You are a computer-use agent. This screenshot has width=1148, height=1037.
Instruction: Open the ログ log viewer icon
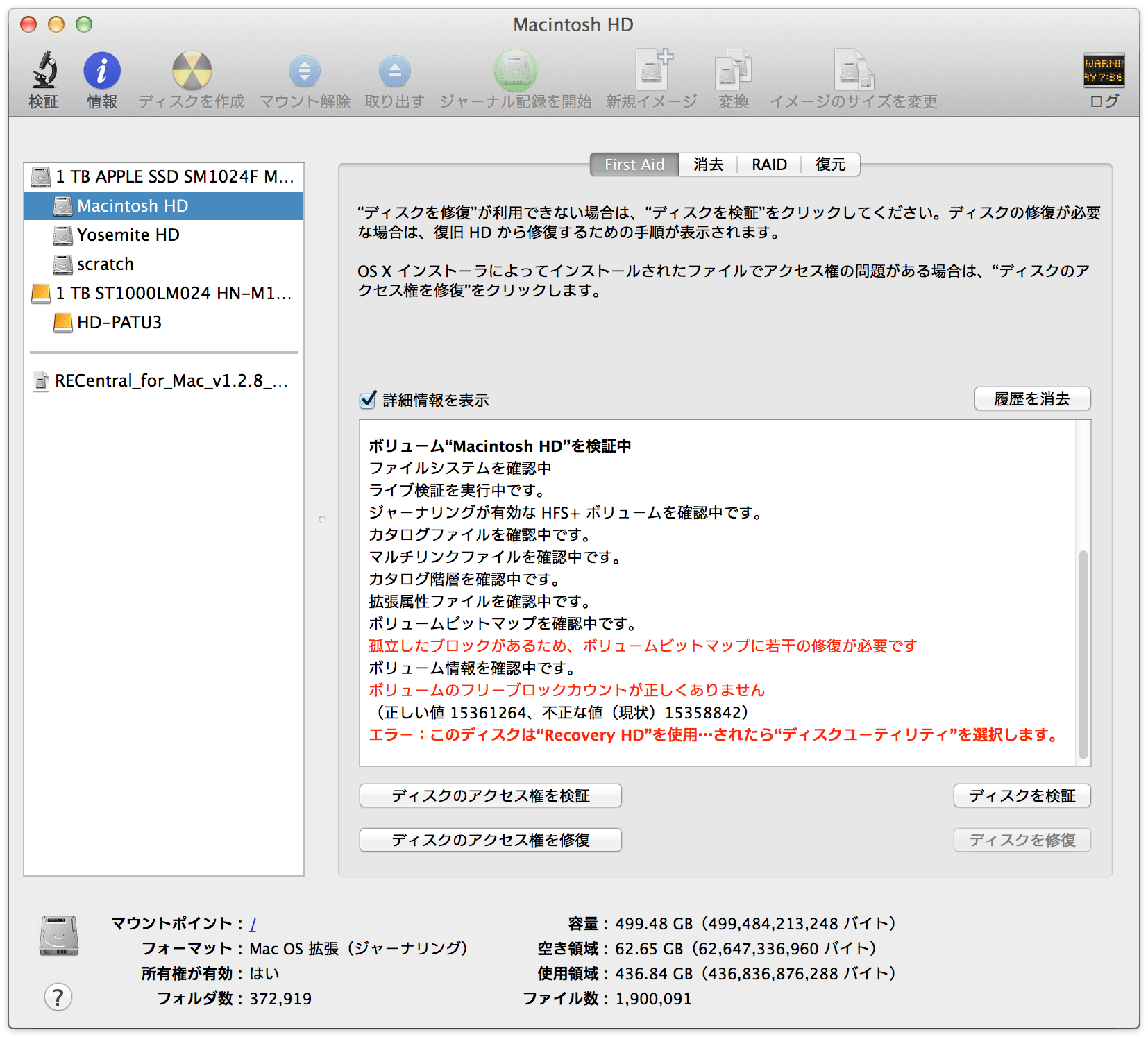1104,70
